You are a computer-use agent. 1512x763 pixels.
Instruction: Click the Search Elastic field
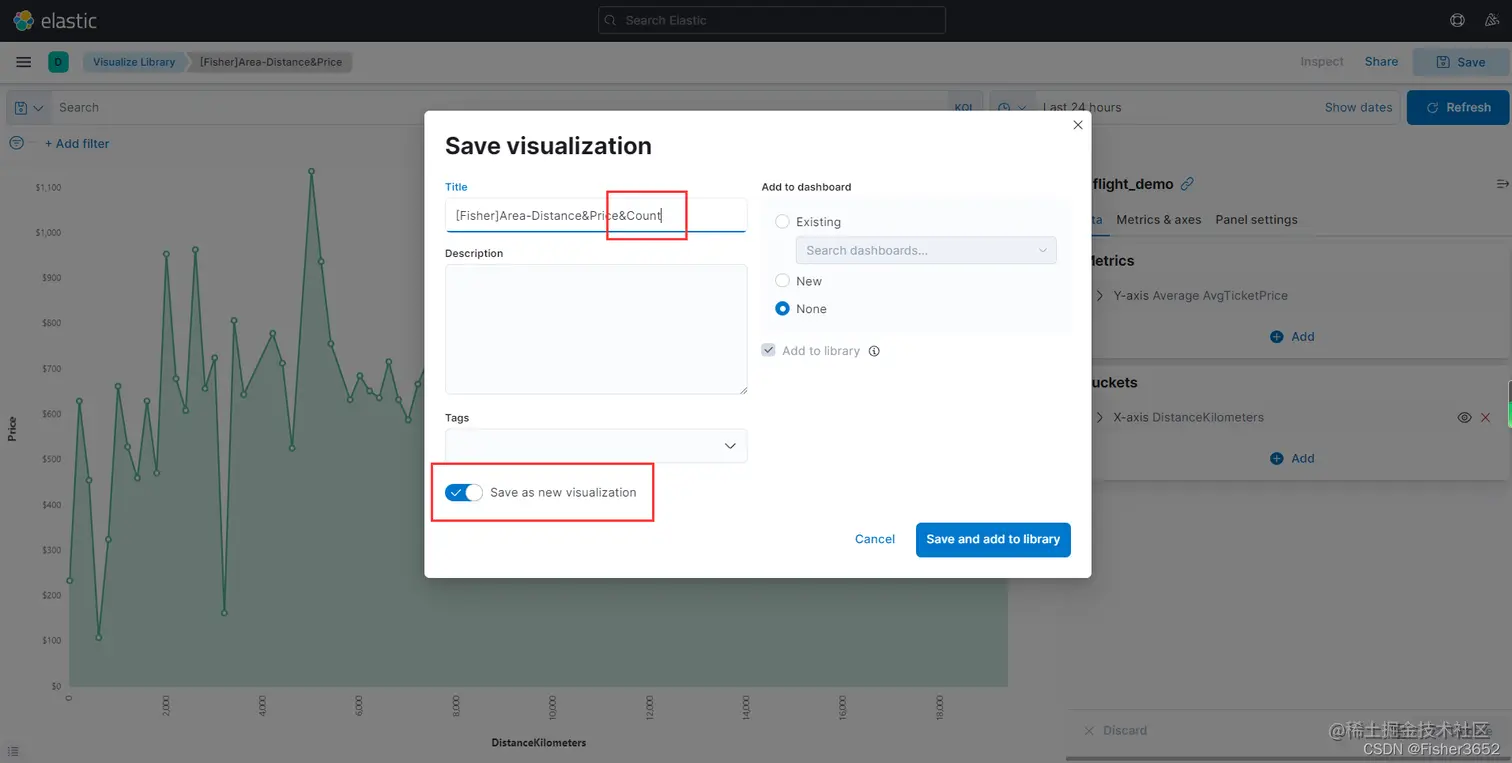click(772, 20)
